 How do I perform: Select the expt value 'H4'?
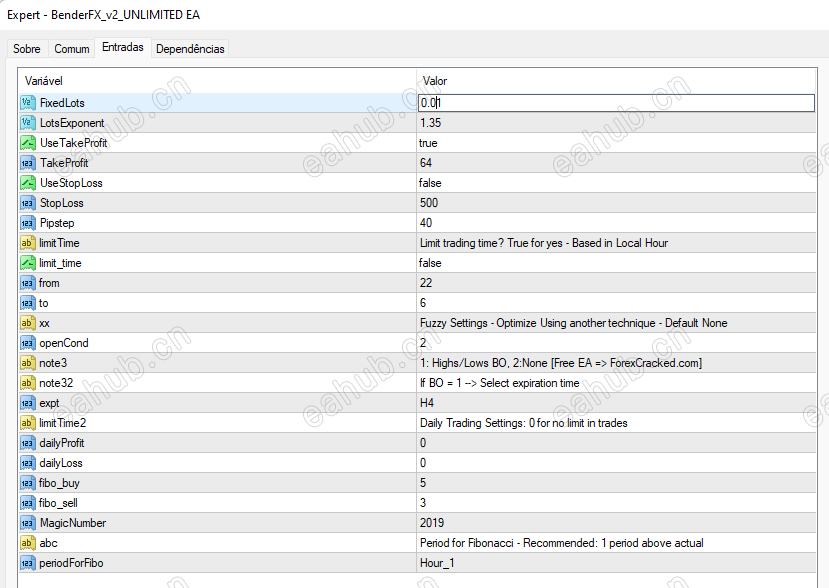click(427, 403)
